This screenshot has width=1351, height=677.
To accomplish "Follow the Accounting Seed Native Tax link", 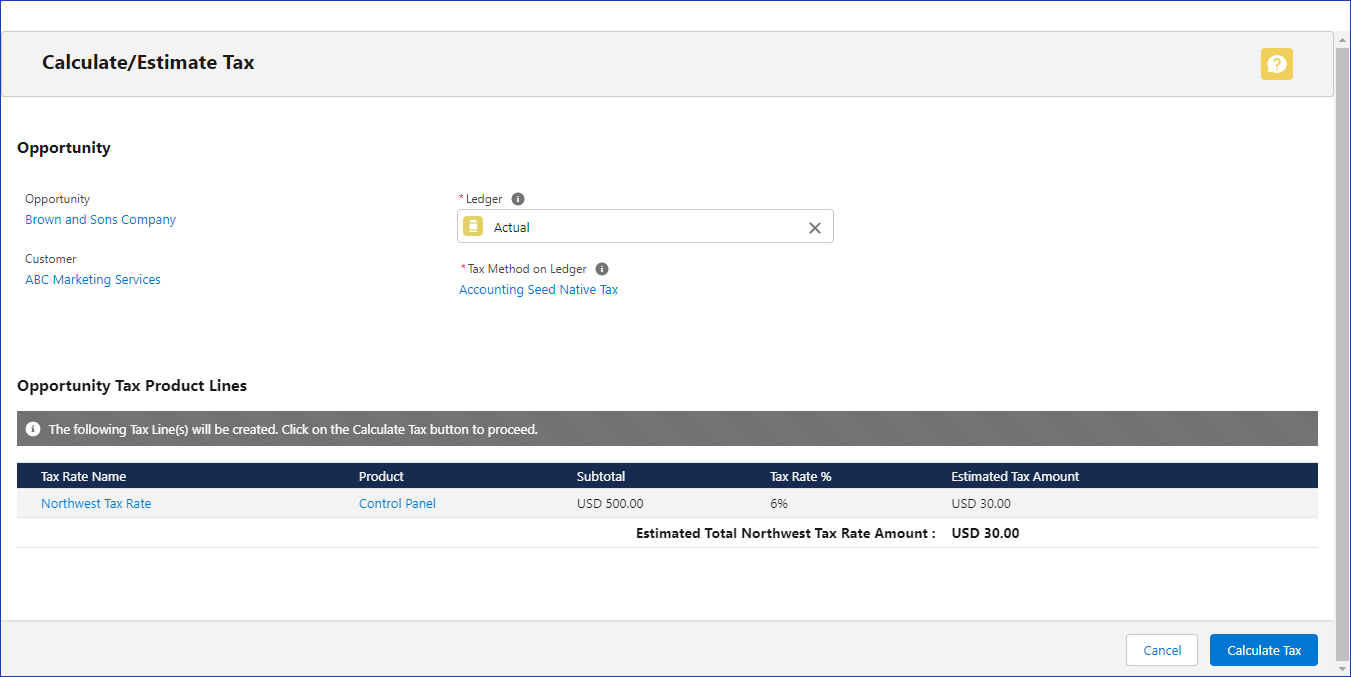I will pyautogui.click(x=538, y=290).
